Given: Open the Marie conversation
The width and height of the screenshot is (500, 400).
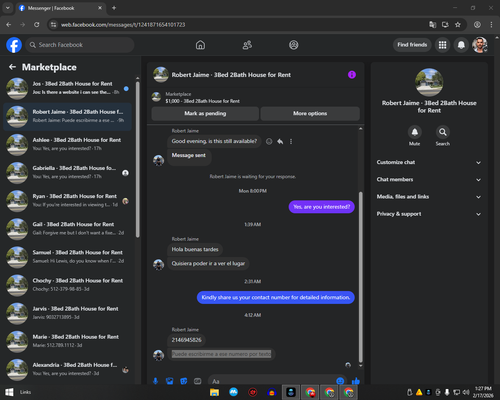Looking at the screenshot, I should click(x=68, y=341).
